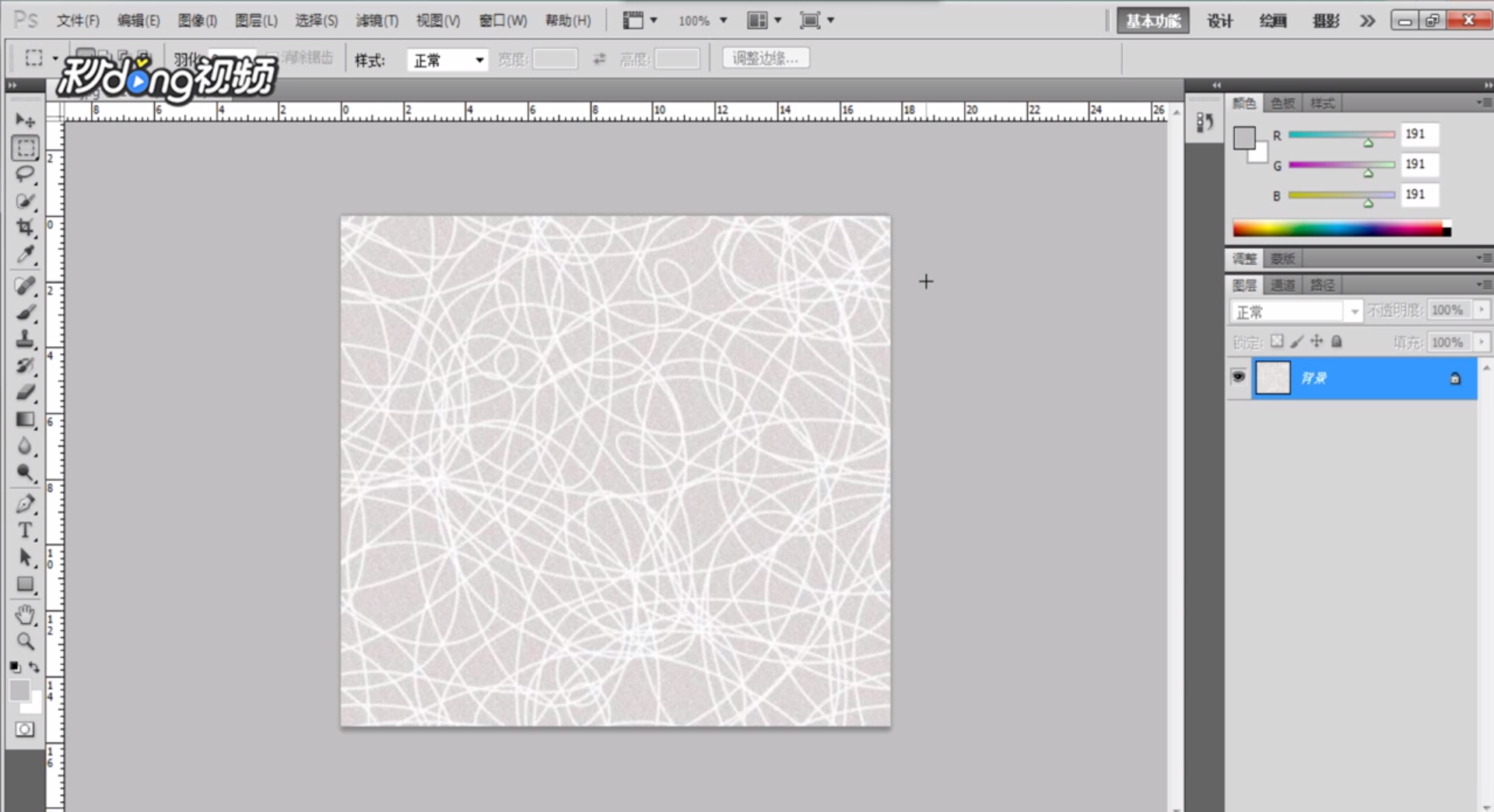Open the 图层(L) menu
The image size is (1494, 812).
click(256, 21)
